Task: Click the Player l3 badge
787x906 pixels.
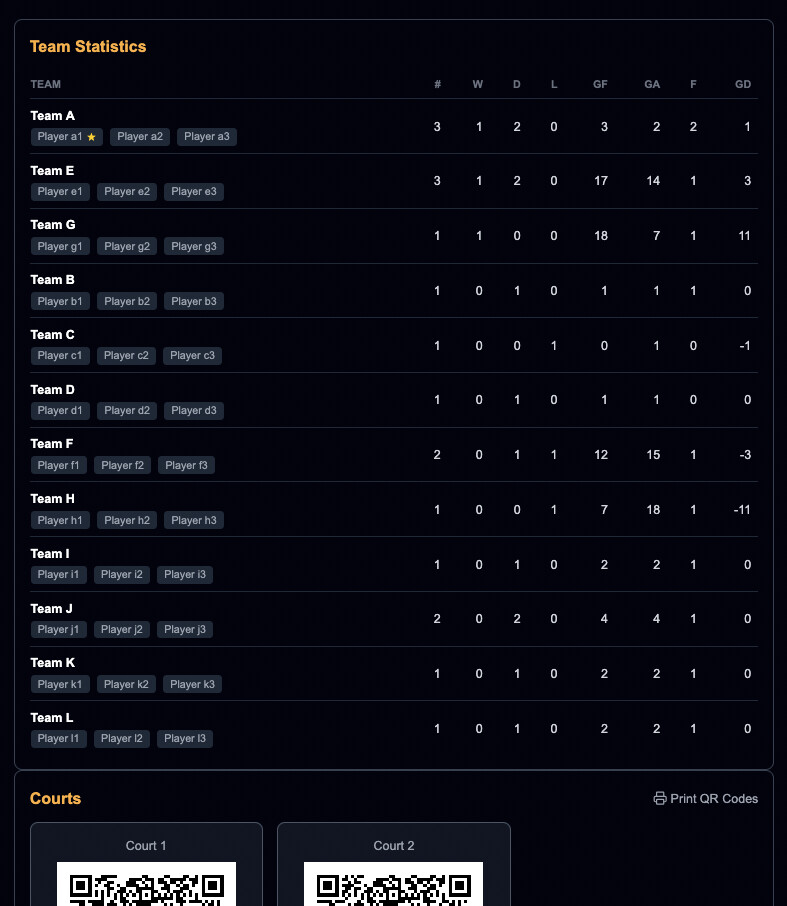Action: 185,739
